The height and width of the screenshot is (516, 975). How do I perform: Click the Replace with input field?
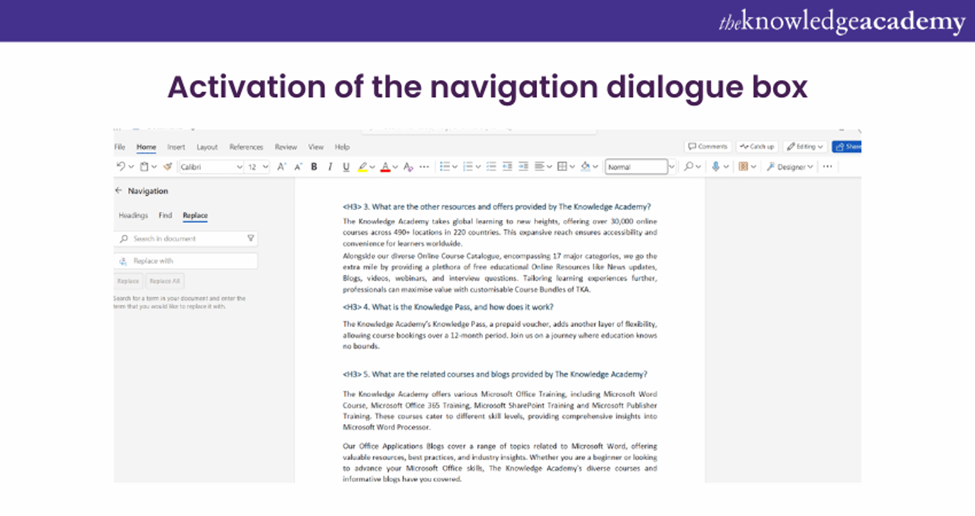click(x=186, y=261)
